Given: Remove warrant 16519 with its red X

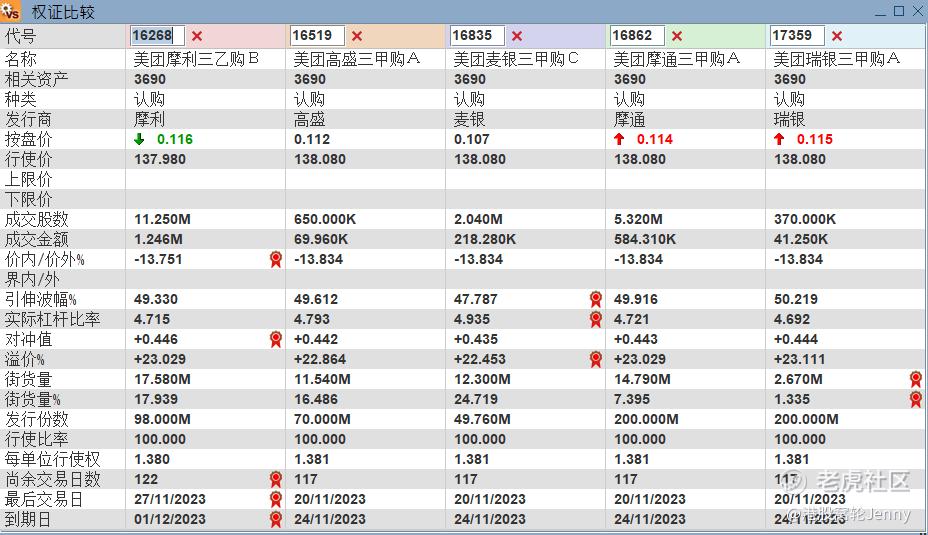Looking at the screenshot, I should (x=357, y=36).
